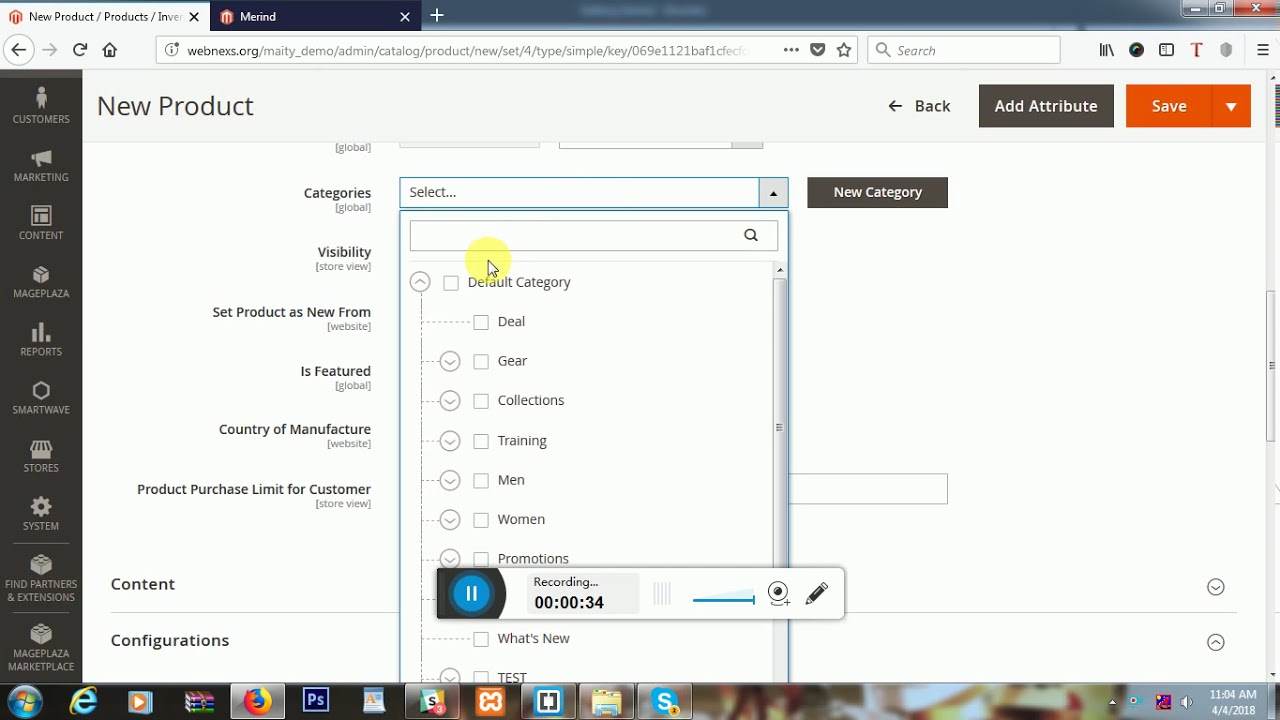
Task: Expand the Gear category node
Action: (450, 361)
